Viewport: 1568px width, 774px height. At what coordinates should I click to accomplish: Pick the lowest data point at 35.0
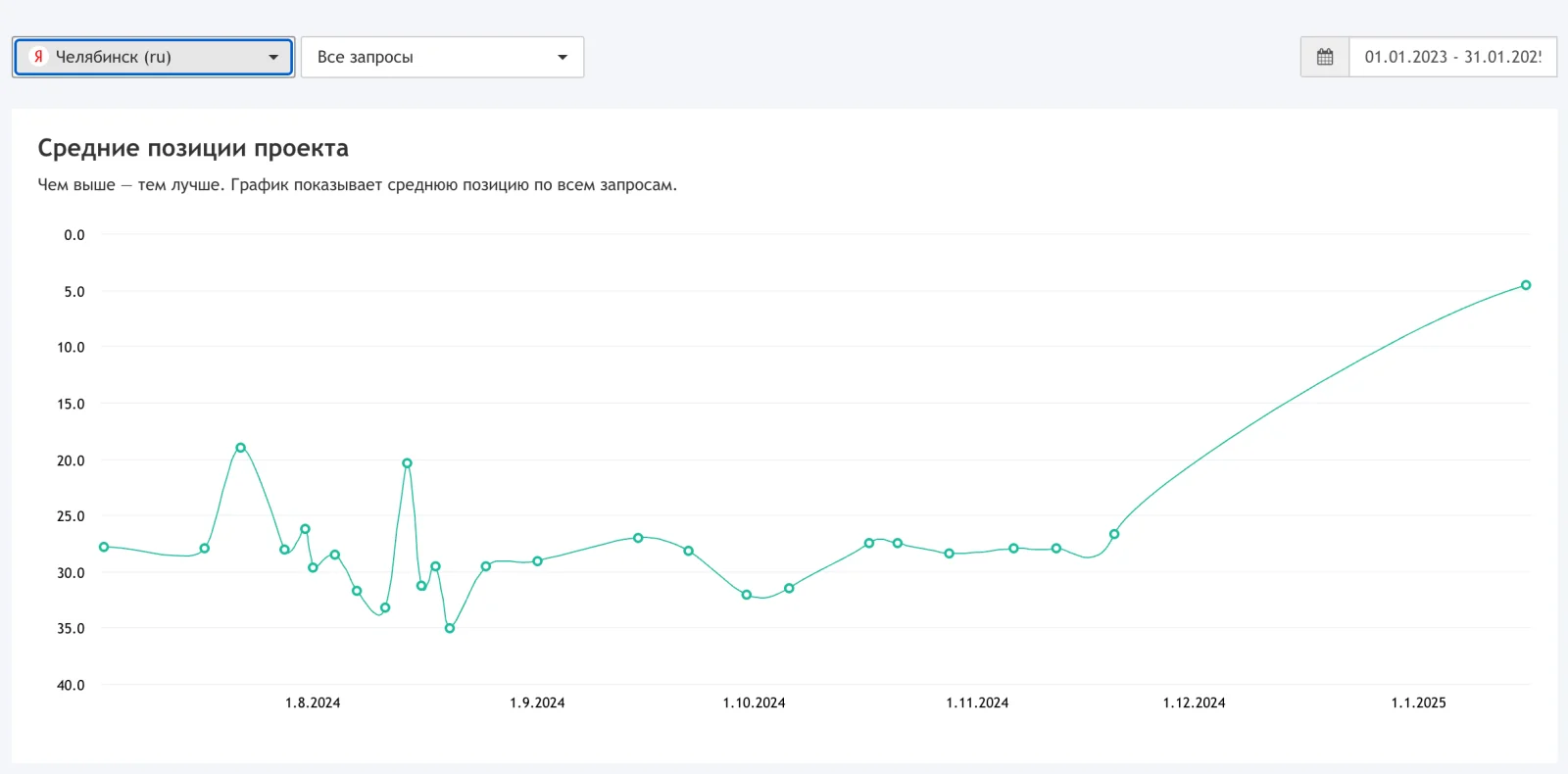(x=450, y=628)
